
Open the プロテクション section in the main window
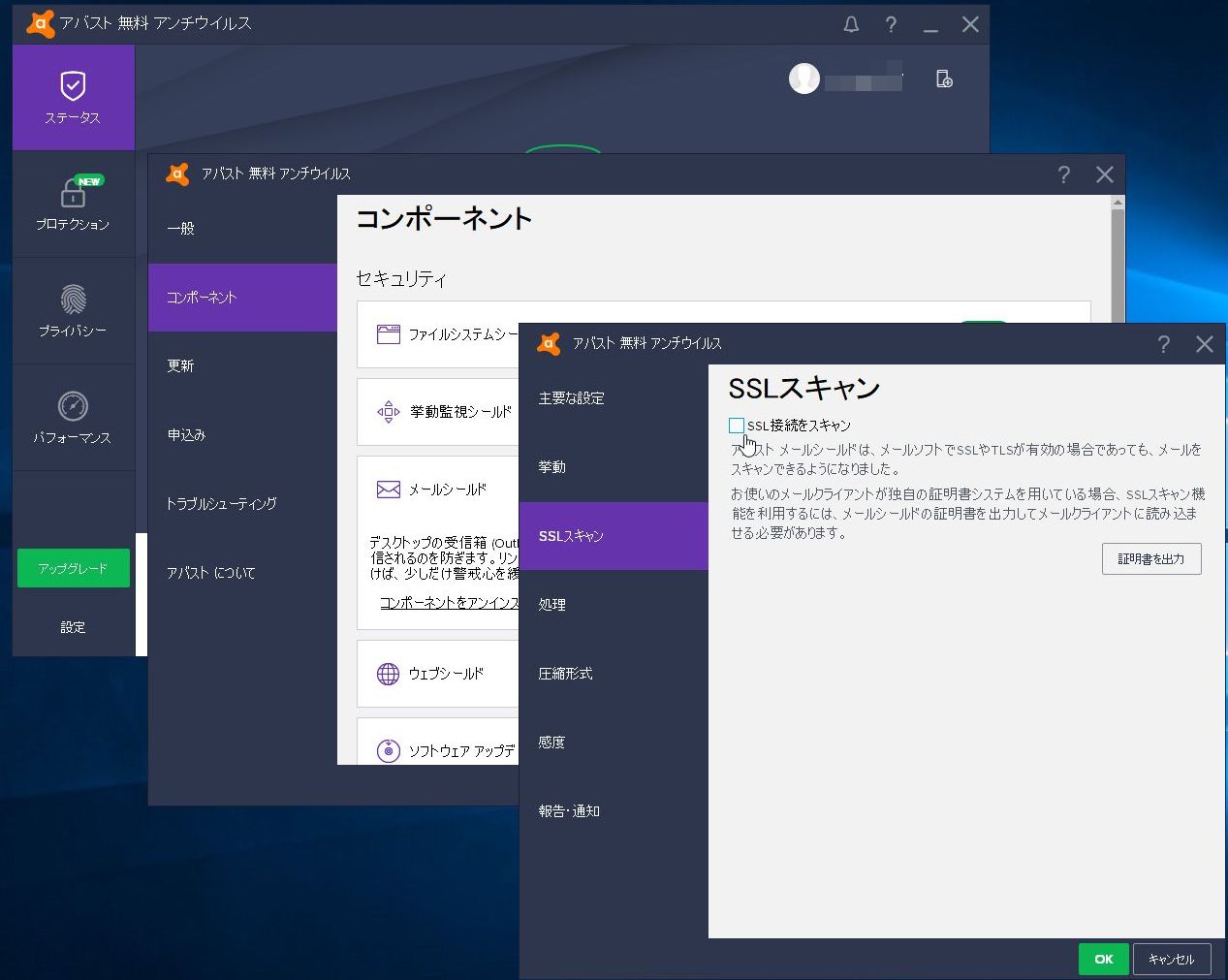tap(73, 205)
